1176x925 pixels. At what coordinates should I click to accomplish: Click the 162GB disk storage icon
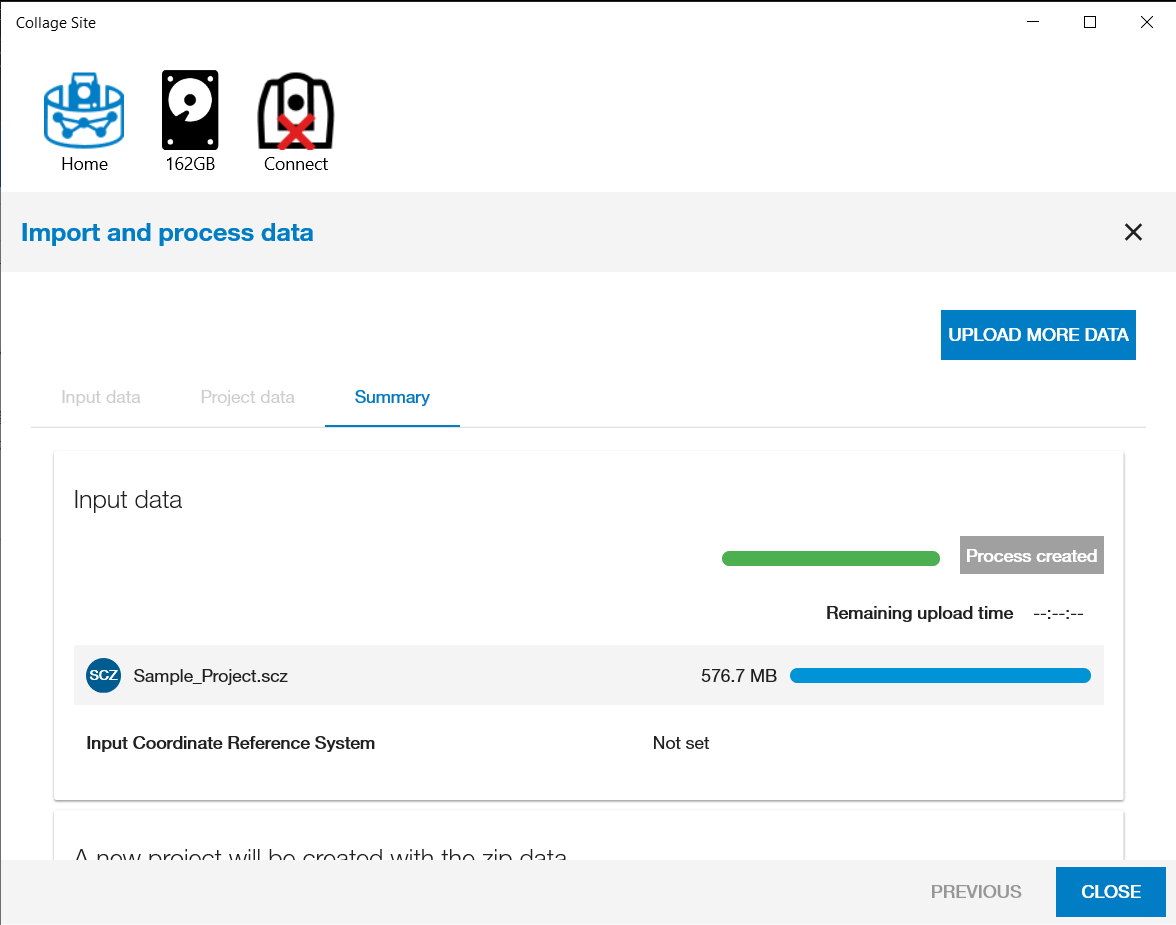(190, 112)
